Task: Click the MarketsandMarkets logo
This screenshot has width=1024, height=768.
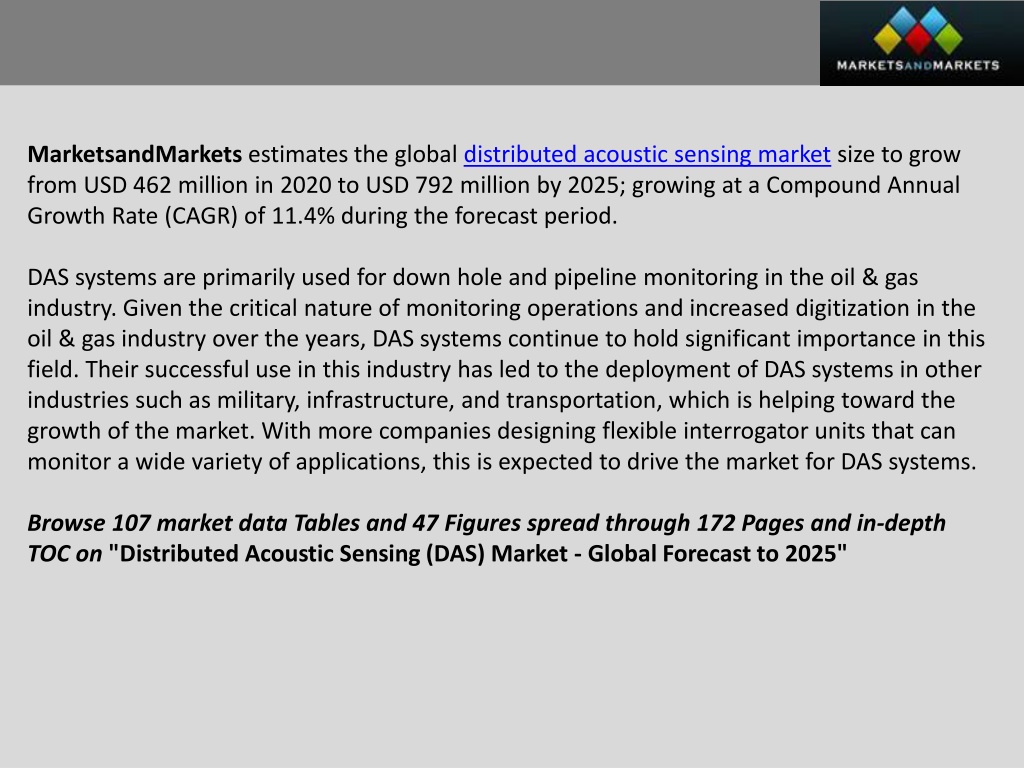Action: click(921, 43)
